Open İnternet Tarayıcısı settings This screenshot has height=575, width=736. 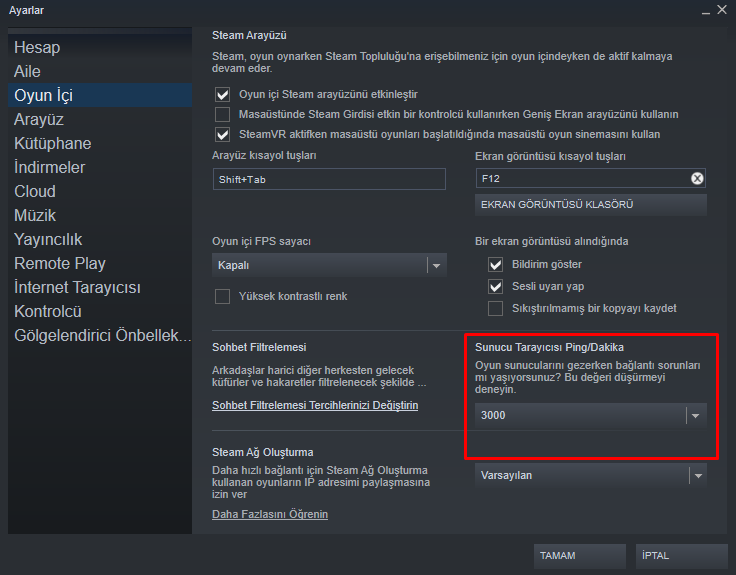[100, 287]
